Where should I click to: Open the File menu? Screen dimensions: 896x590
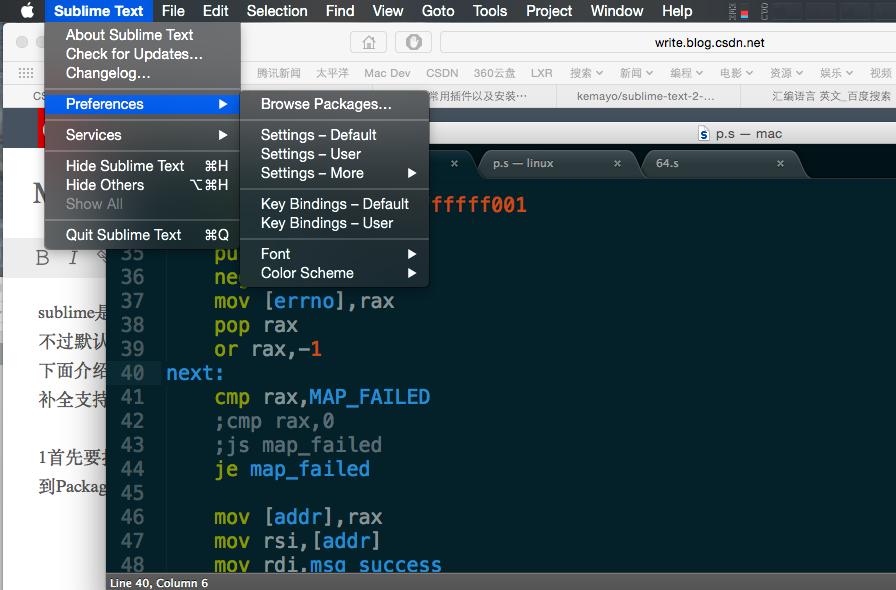(x=173, y=11)
